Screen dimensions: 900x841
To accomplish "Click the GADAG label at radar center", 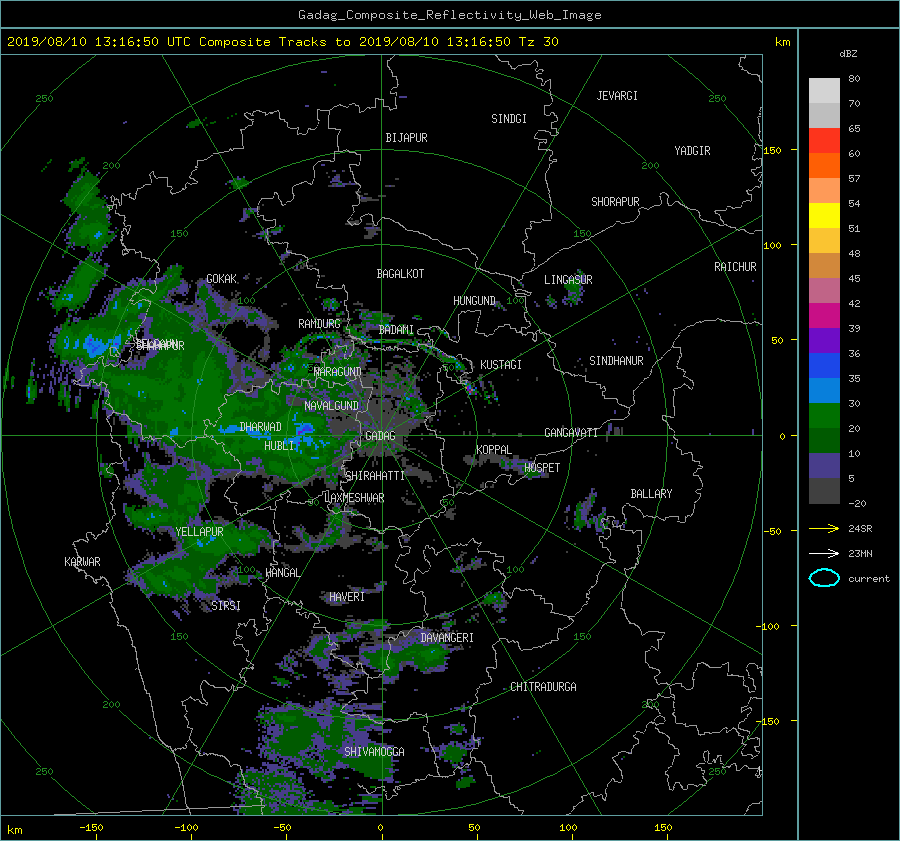I will 380,436.
